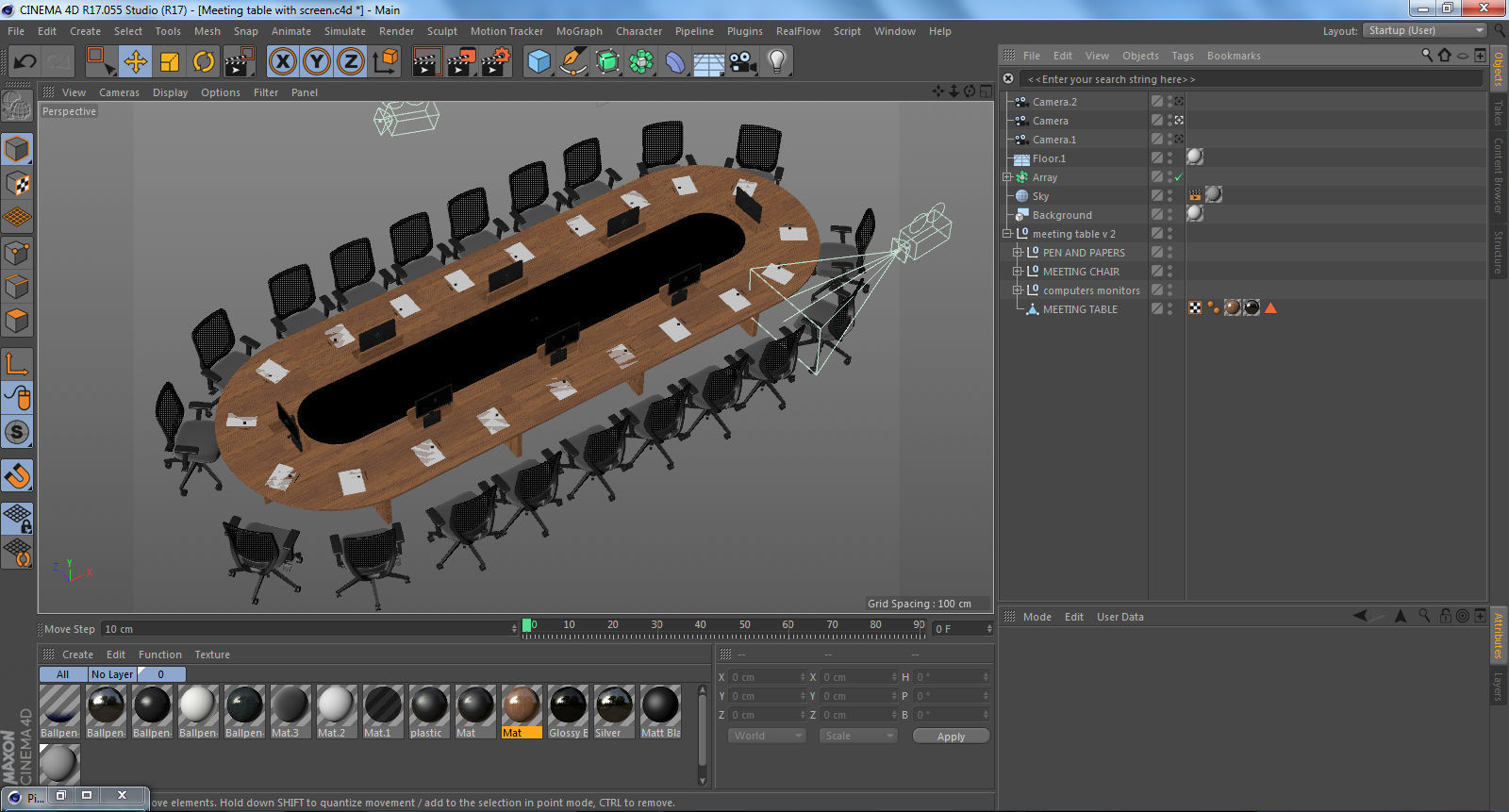Switch the coordinate system icon
This screenshot has width=1509, height=812.
tap(386, 62)
